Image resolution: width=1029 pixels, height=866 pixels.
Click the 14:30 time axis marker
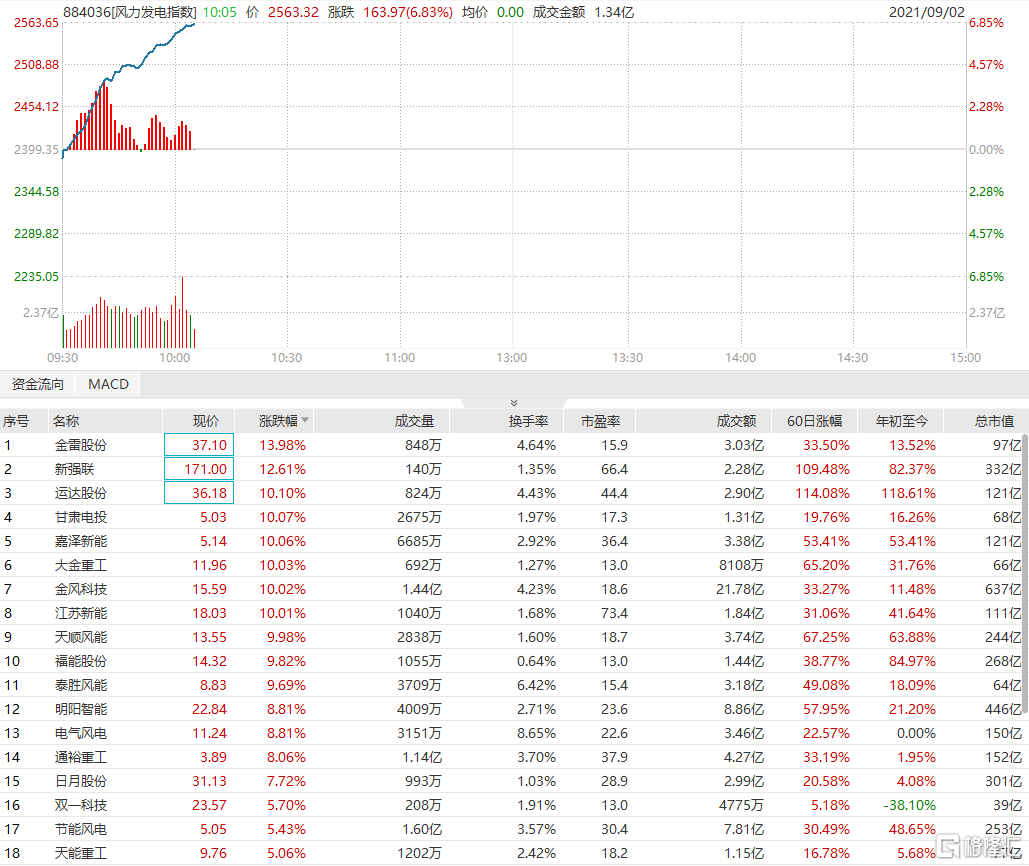pos(852,358)
